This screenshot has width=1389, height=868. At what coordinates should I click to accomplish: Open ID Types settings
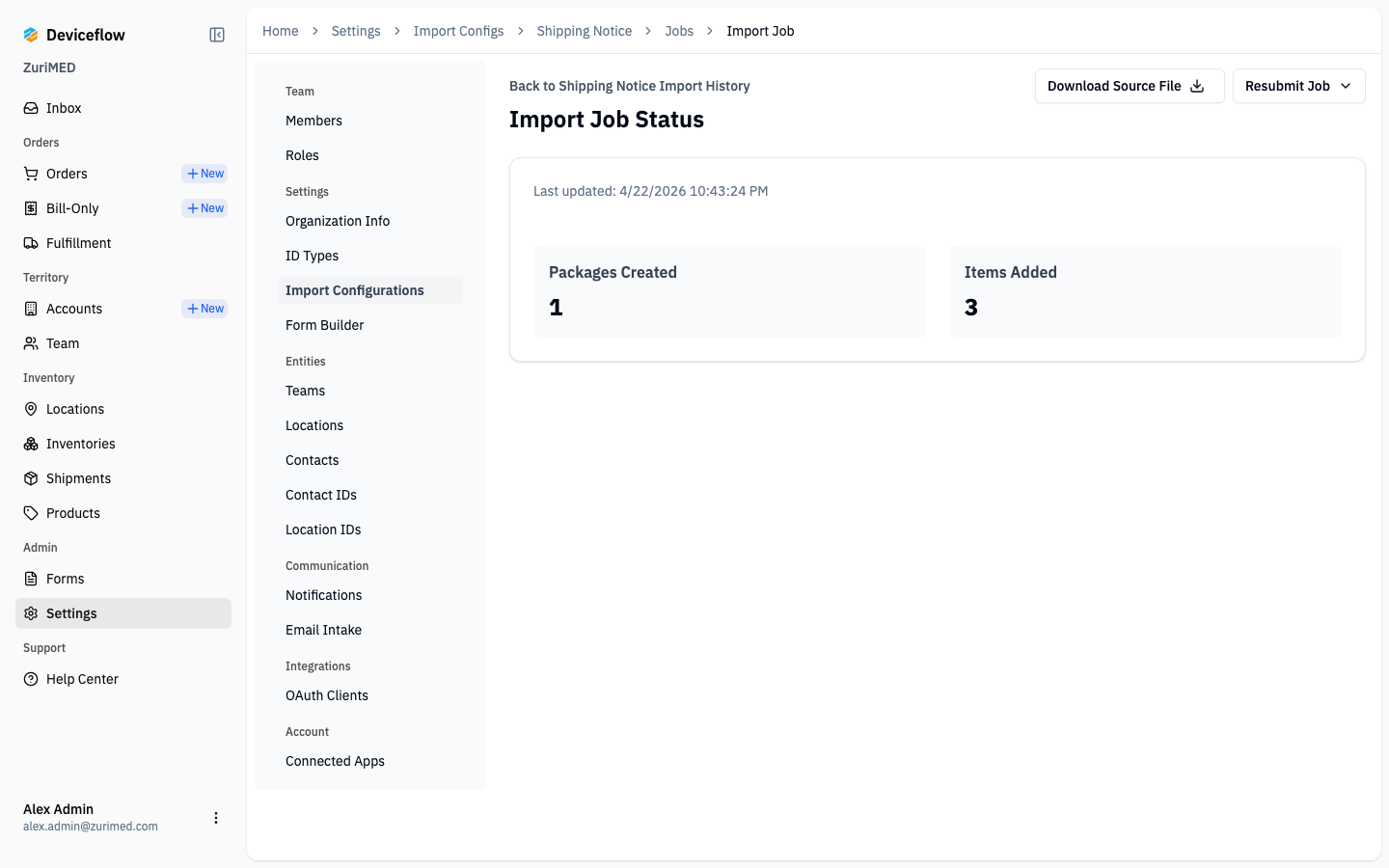coord(370,256)
